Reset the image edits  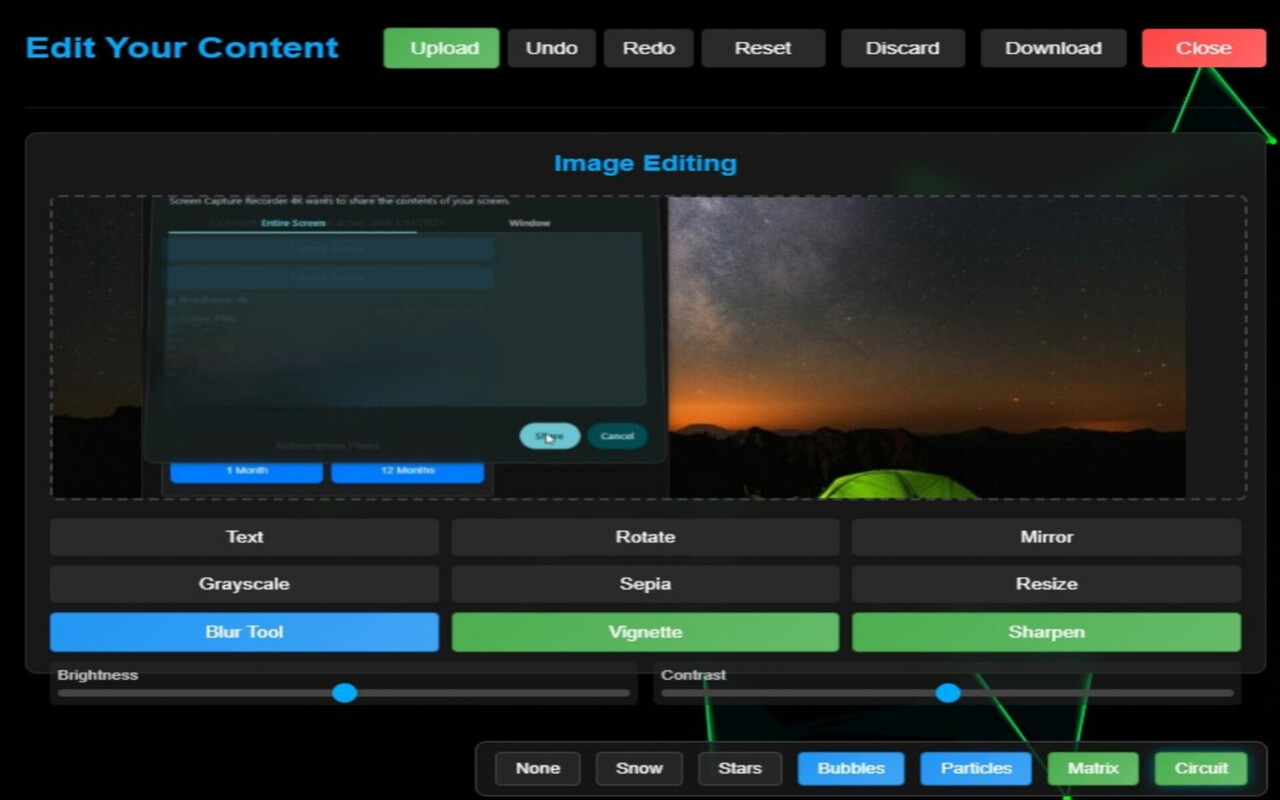(763, 48)
